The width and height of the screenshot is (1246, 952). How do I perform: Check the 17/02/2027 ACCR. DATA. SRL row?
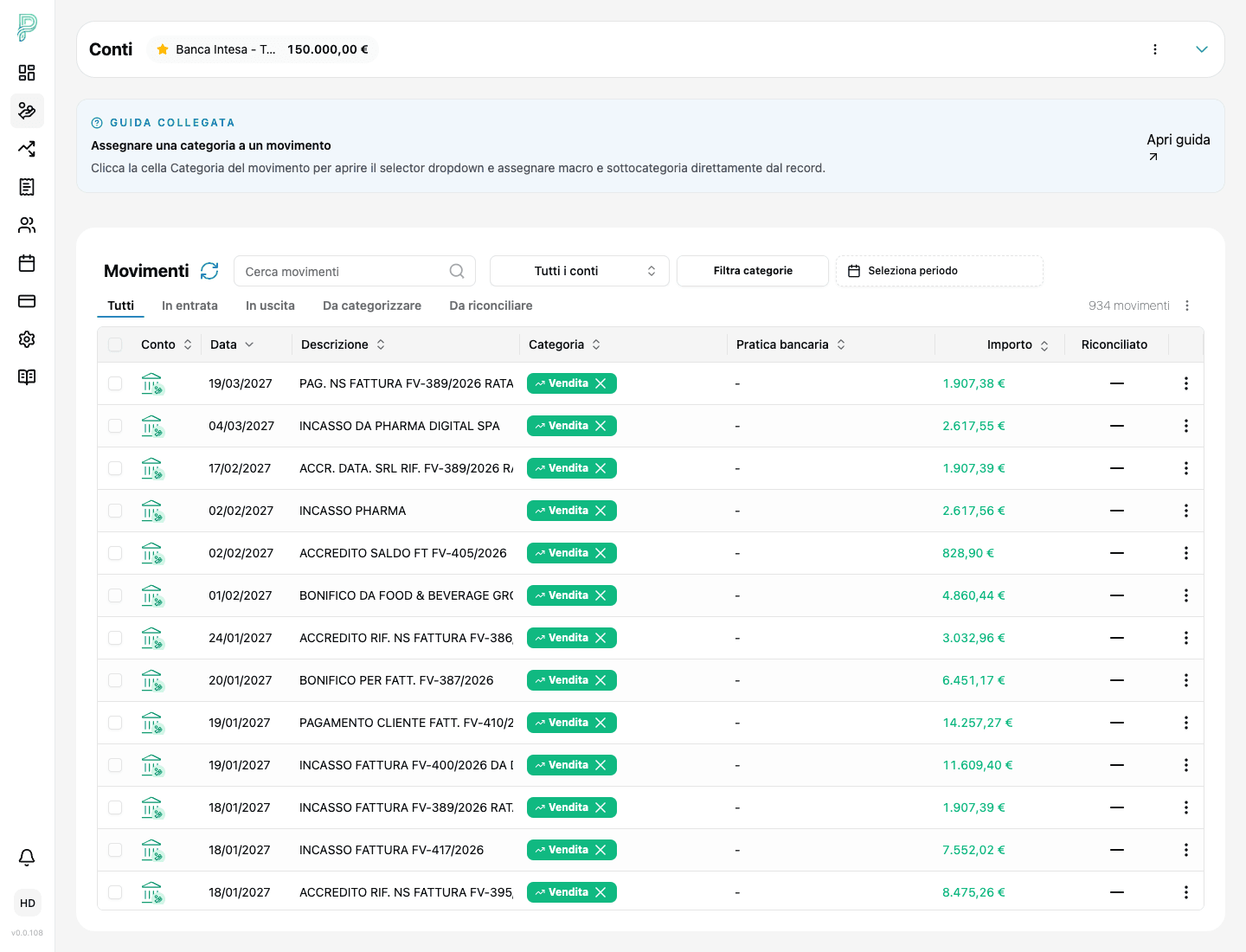click(x=115, y=468)
